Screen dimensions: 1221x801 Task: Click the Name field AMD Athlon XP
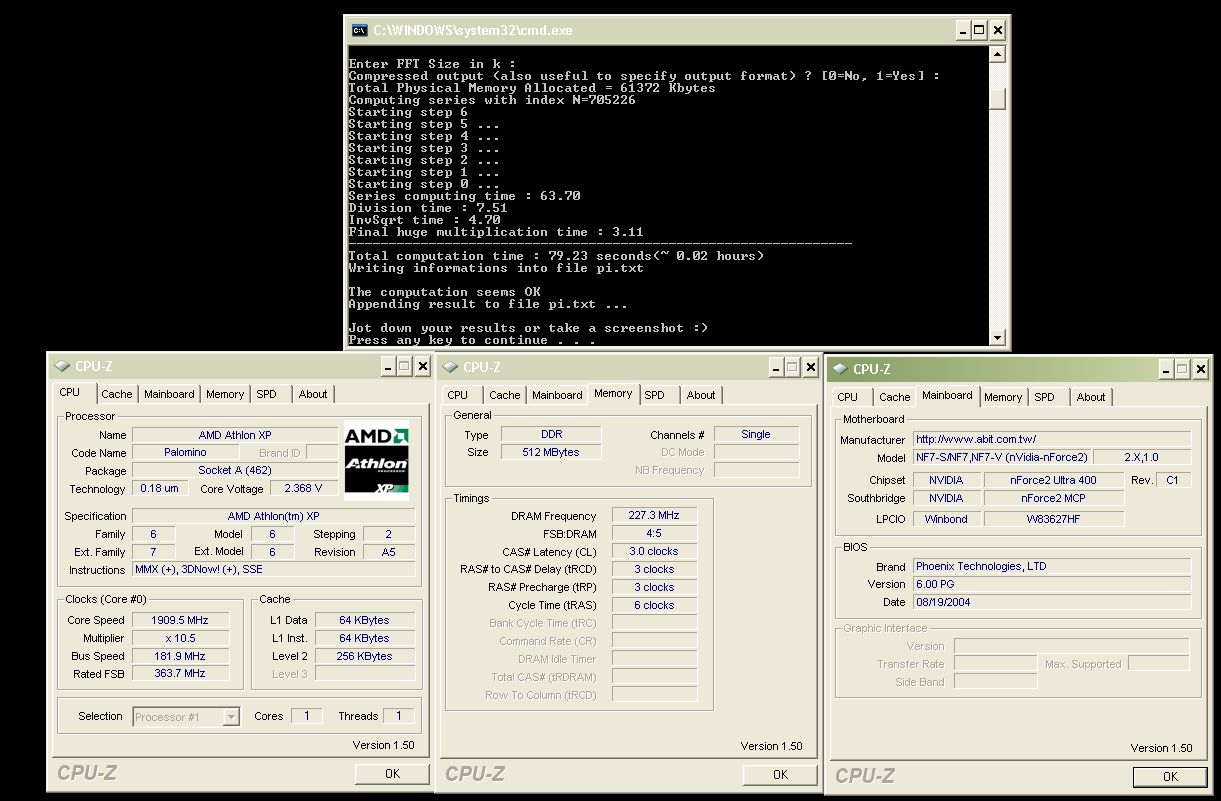pyautogui.click(x=235, y=435)
